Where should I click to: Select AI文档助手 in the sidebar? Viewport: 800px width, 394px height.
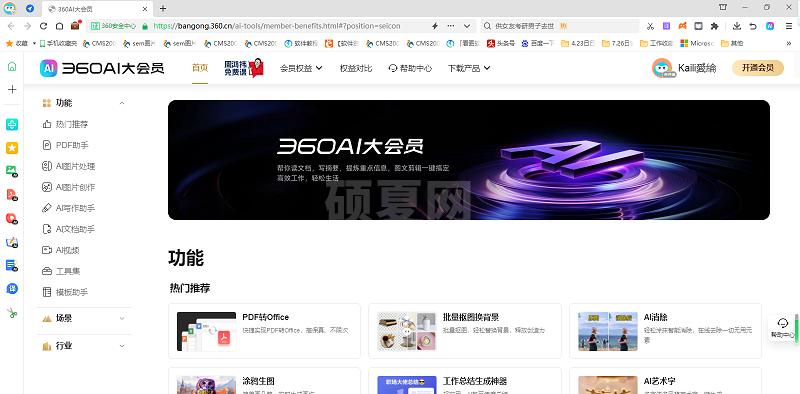coord(68,229)
